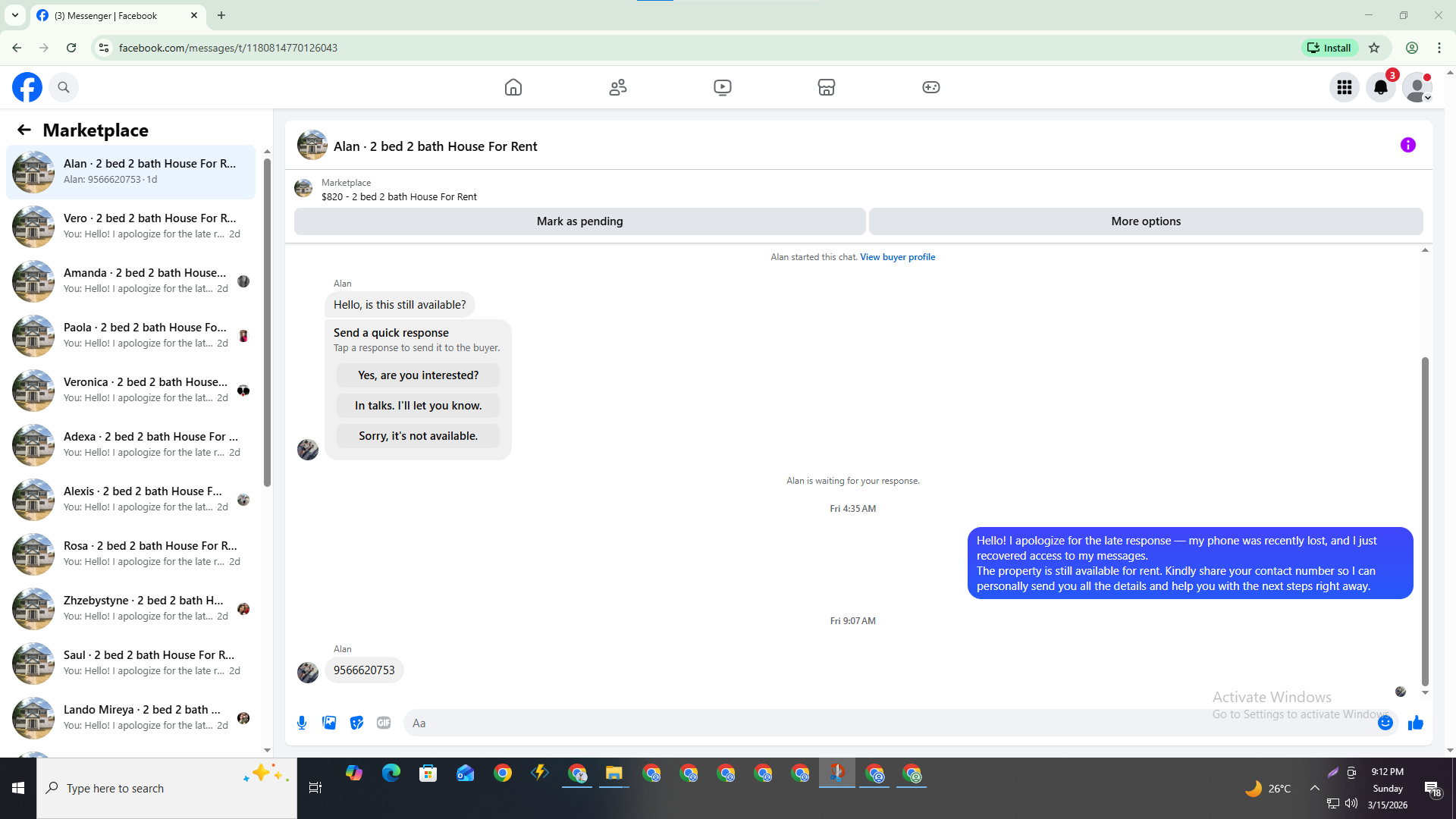Open the Video (Watch) icon
1456x819 pixels.
pos(723,87)
